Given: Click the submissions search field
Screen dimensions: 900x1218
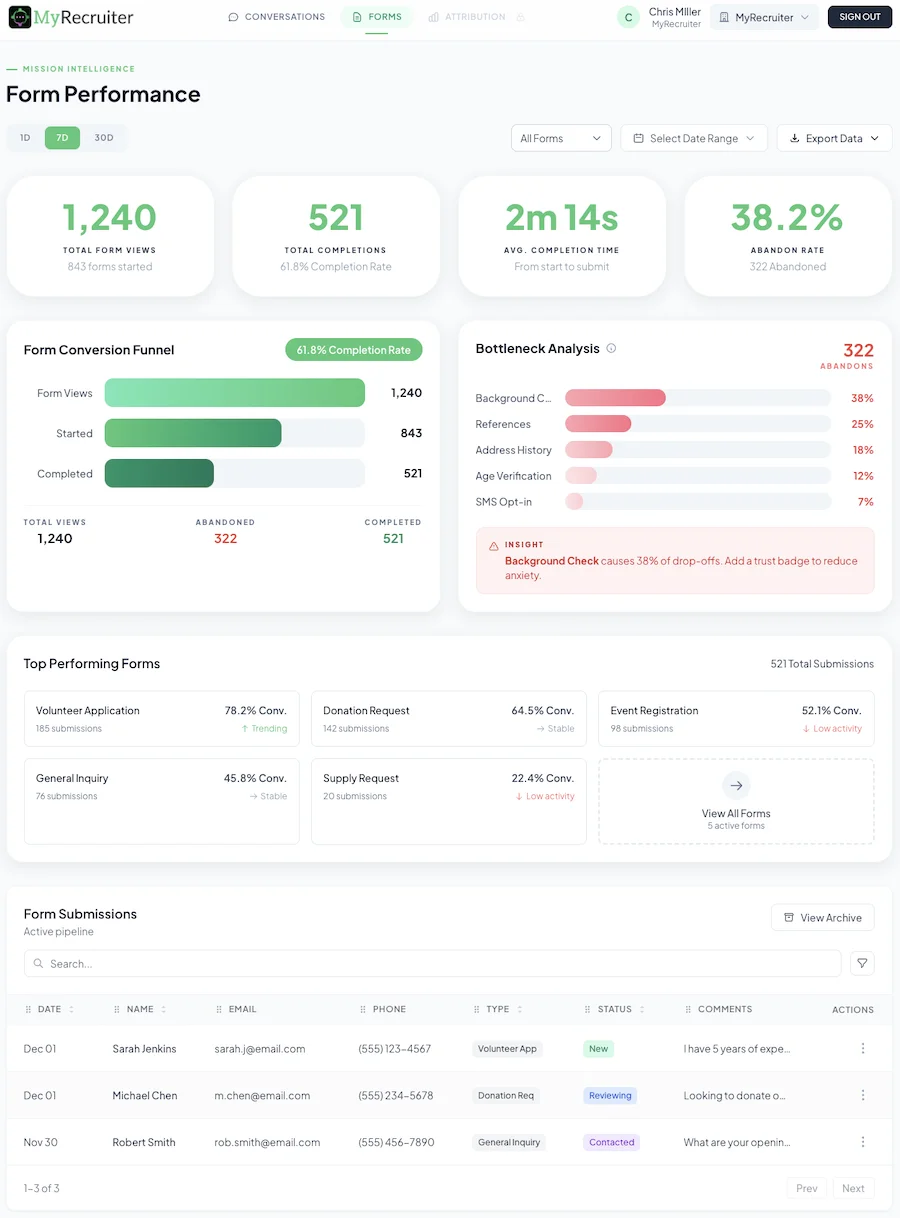Looking at the screenshot, I should click(430, 963).
